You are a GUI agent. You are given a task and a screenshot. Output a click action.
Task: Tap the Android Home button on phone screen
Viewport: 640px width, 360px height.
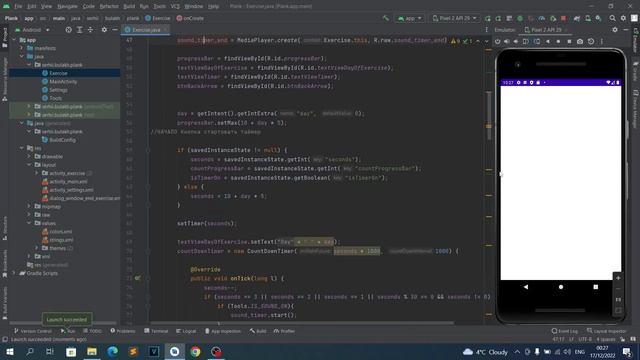561,287
